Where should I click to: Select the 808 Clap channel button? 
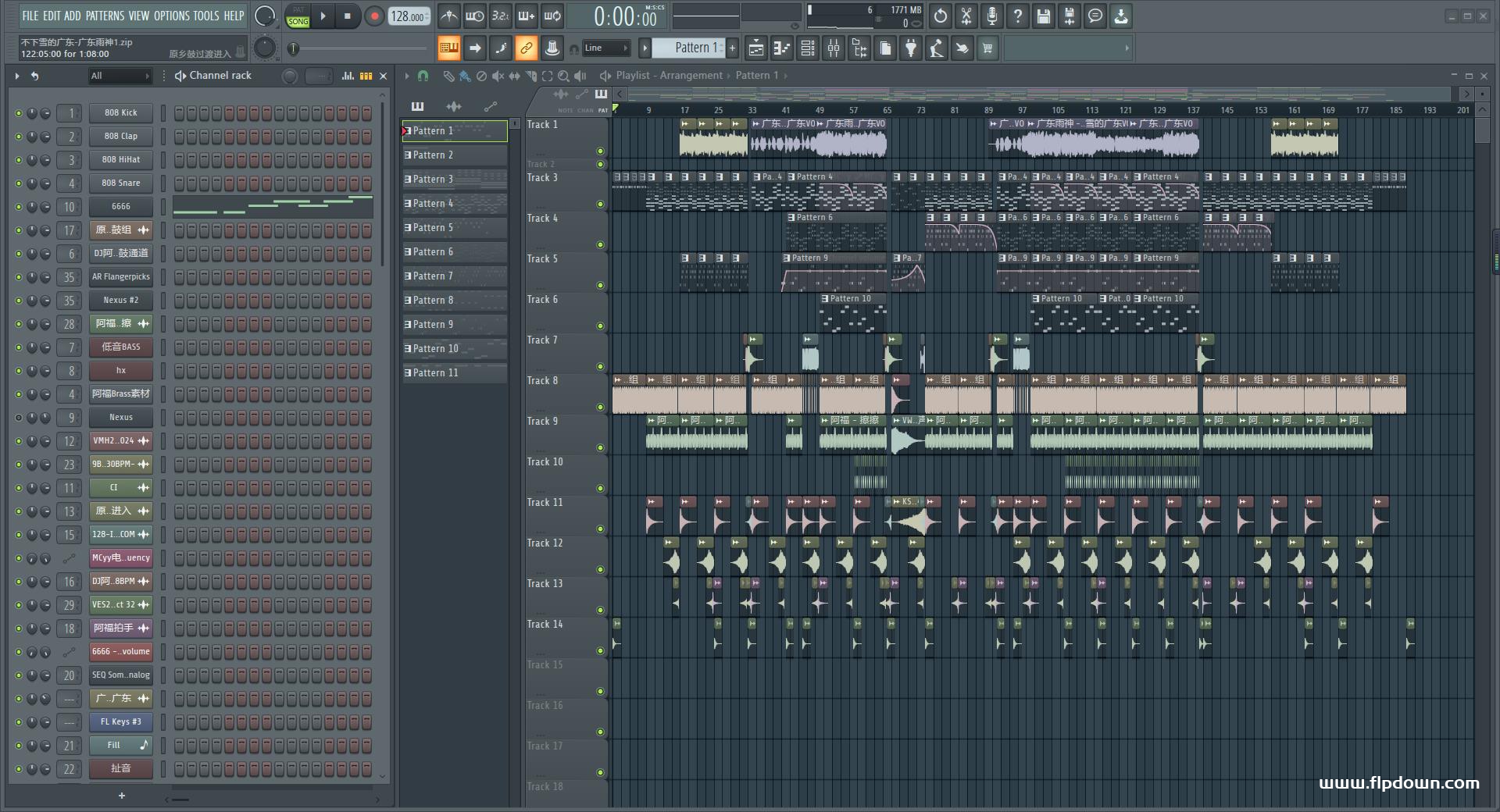point(121,137)
